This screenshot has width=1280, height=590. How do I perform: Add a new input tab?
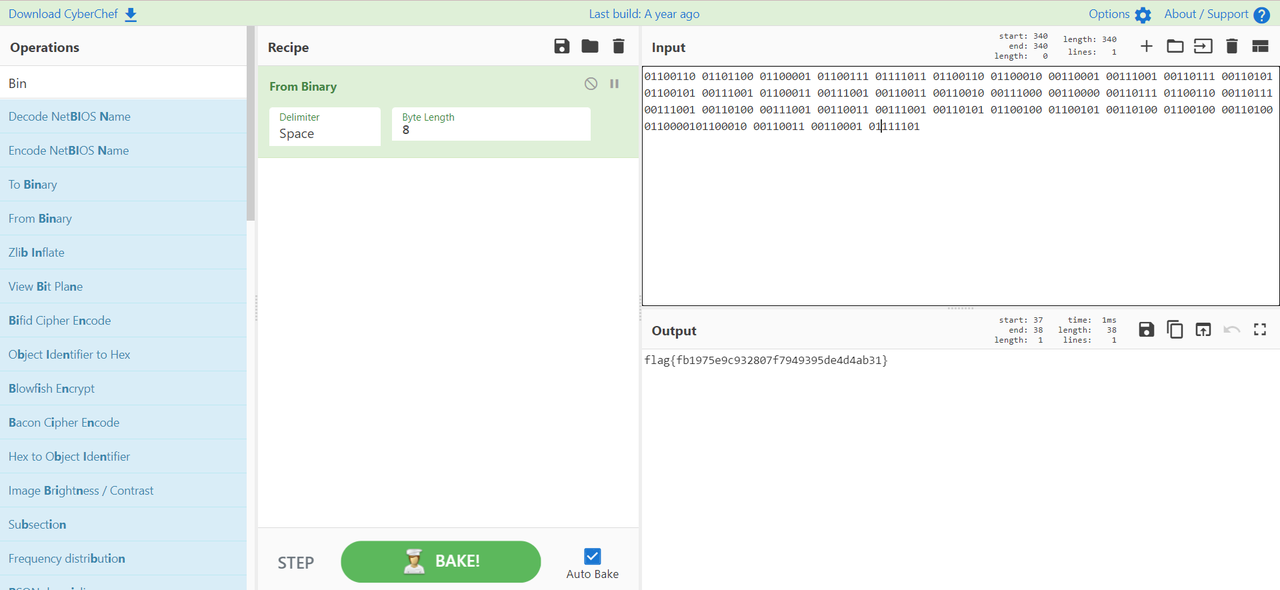pos(1146,47)
